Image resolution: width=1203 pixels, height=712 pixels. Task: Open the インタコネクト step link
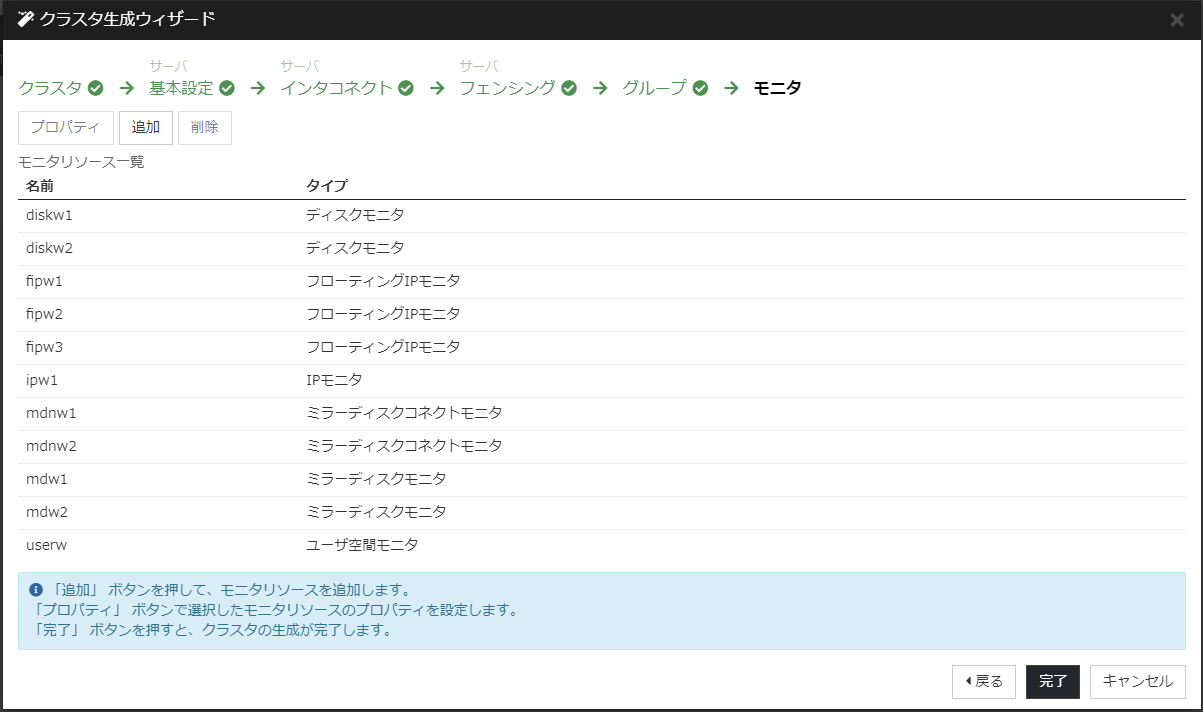(x=336, y=88)
